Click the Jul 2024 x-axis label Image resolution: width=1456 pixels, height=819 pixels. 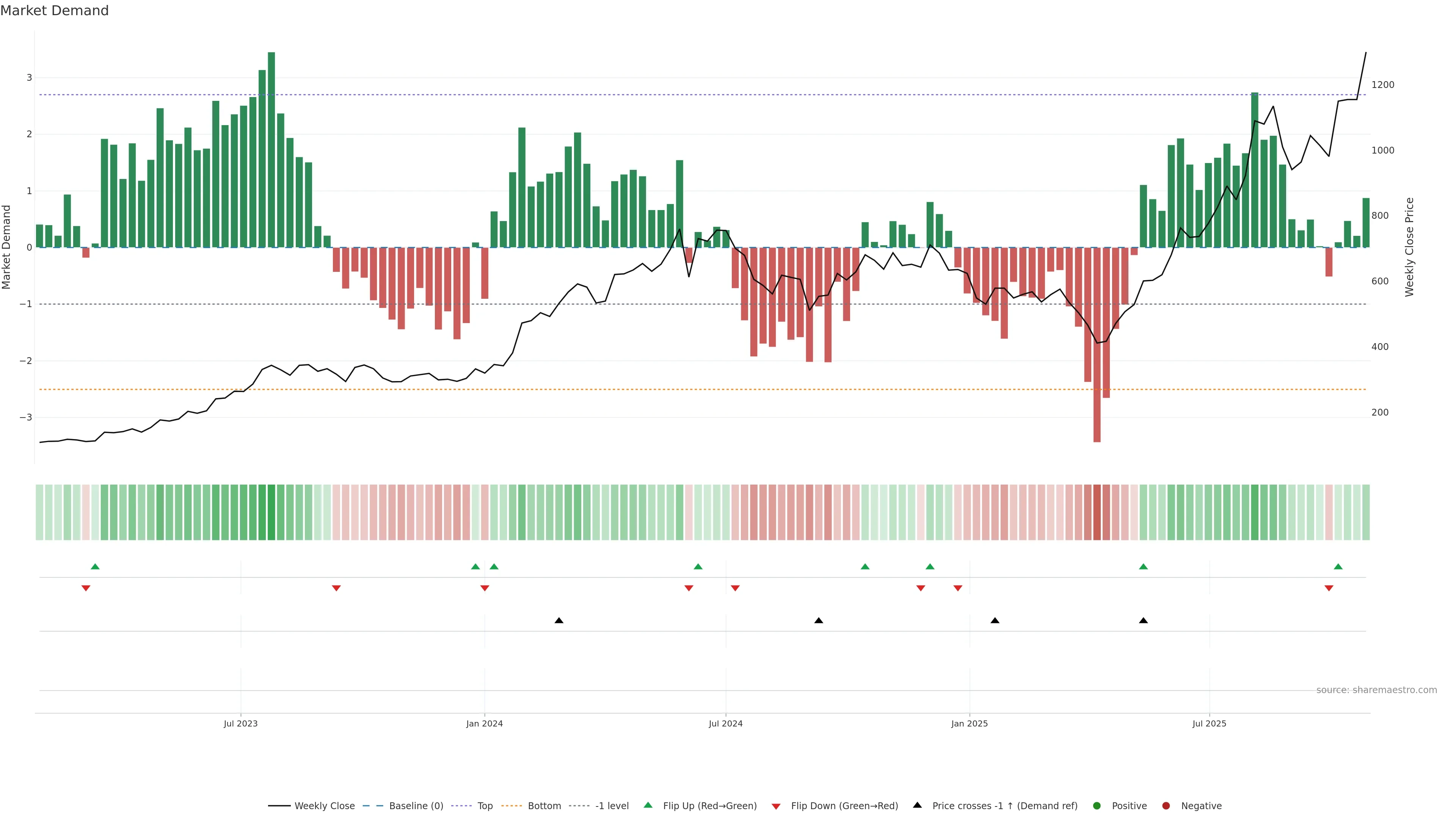pyautogui.click(x=726, y=723)
